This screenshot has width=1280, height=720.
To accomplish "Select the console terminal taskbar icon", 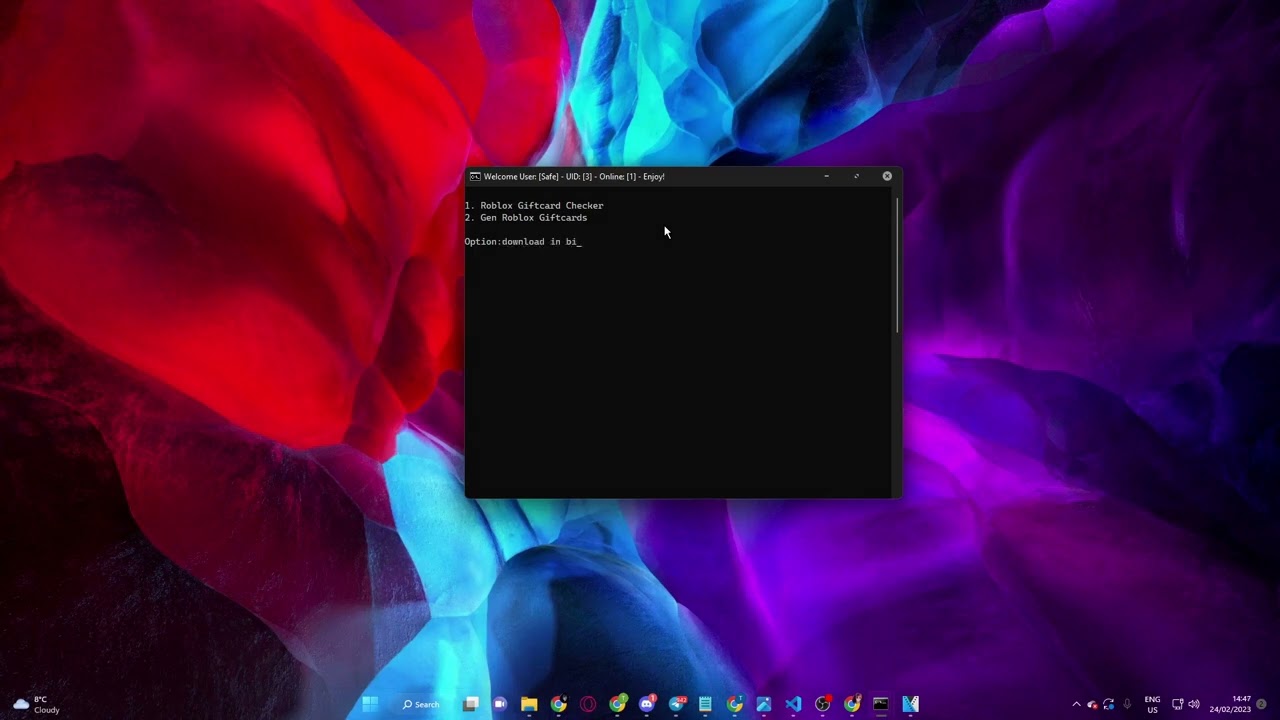I will (881, 704).
